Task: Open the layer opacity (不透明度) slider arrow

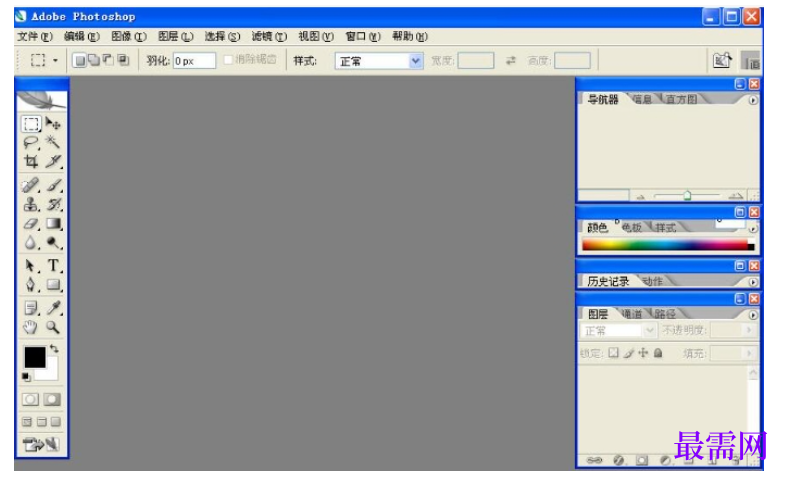Action: pyautogui.click(x=750, y=330)
